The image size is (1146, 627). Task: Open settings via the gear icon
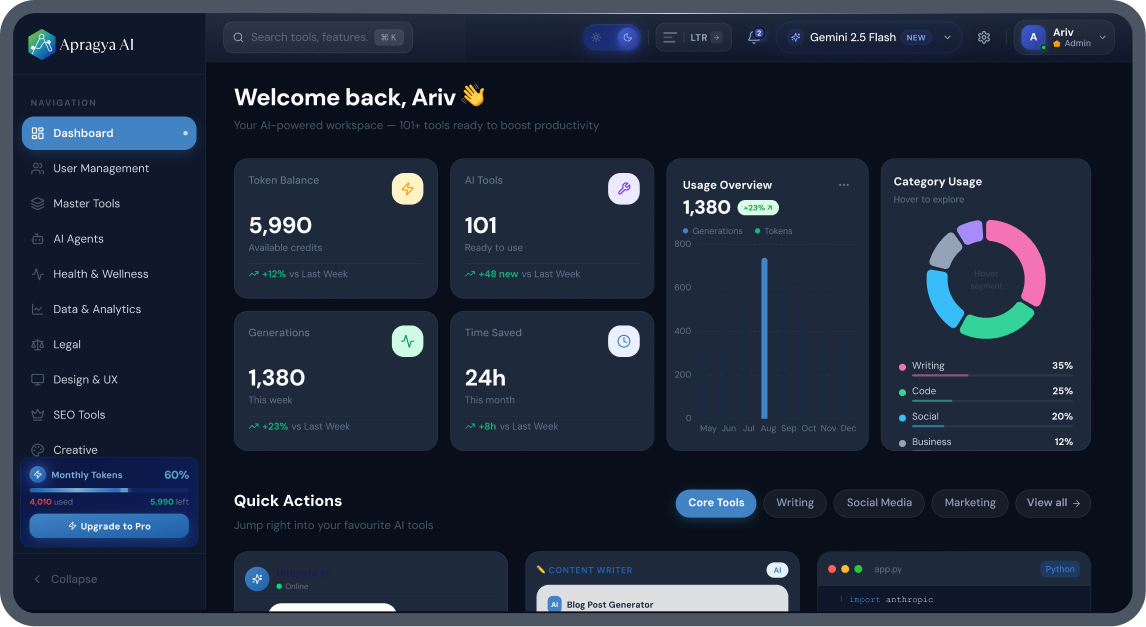pyautogui.click(x=984, y=38)
